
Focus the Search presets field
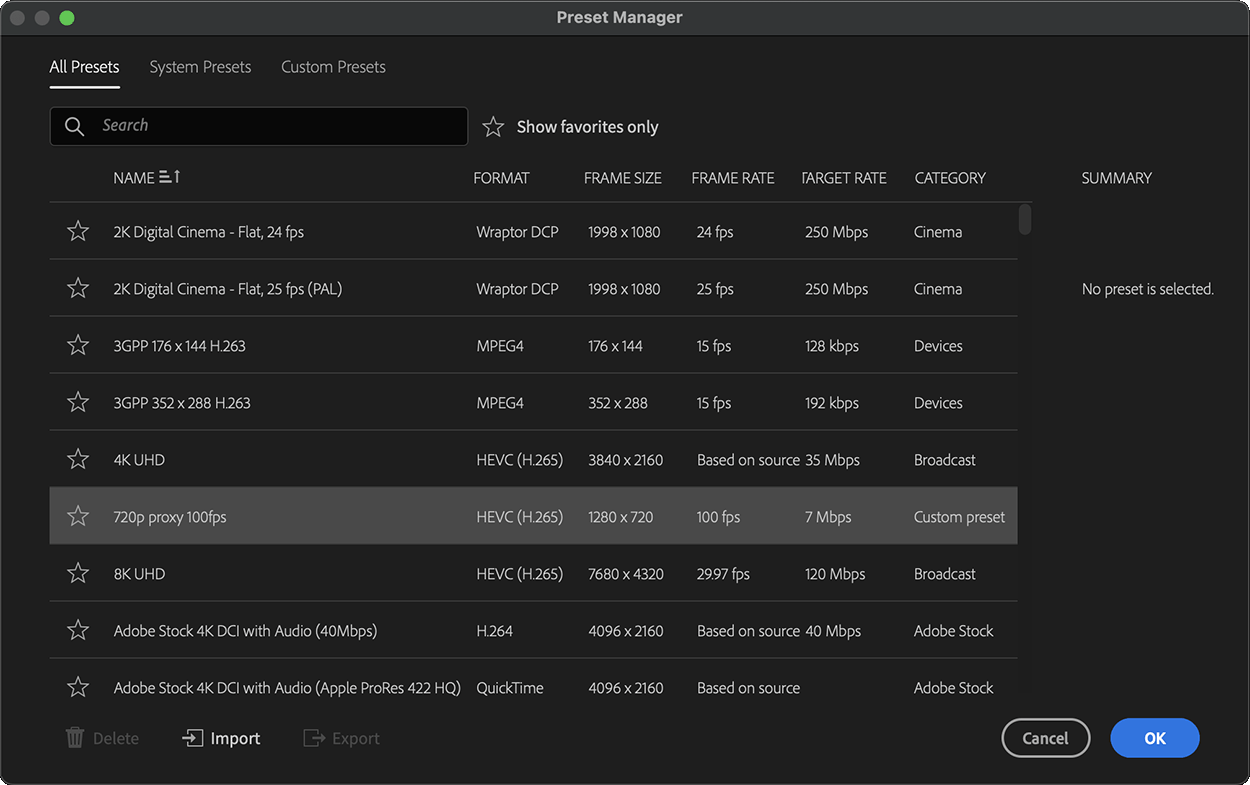pos(259,126)
